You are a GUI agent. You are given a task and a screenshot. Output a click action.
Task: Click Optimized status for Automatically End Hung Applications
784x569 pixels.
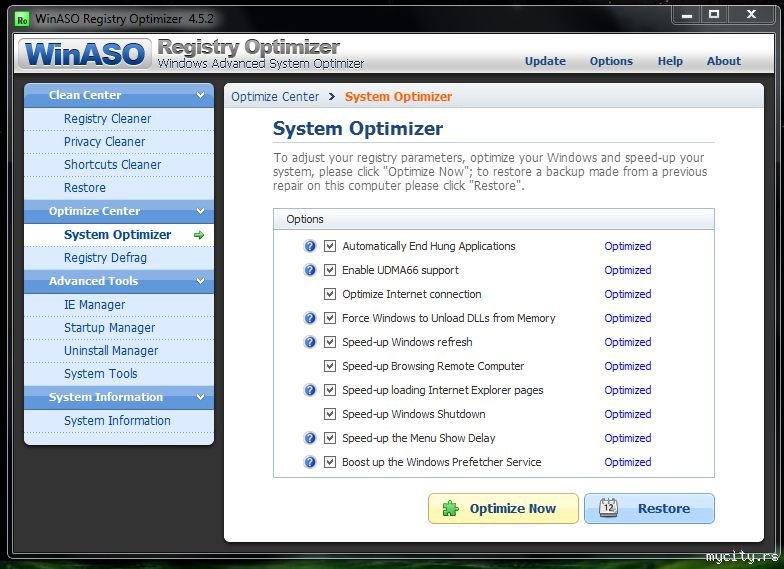(628, 246)
